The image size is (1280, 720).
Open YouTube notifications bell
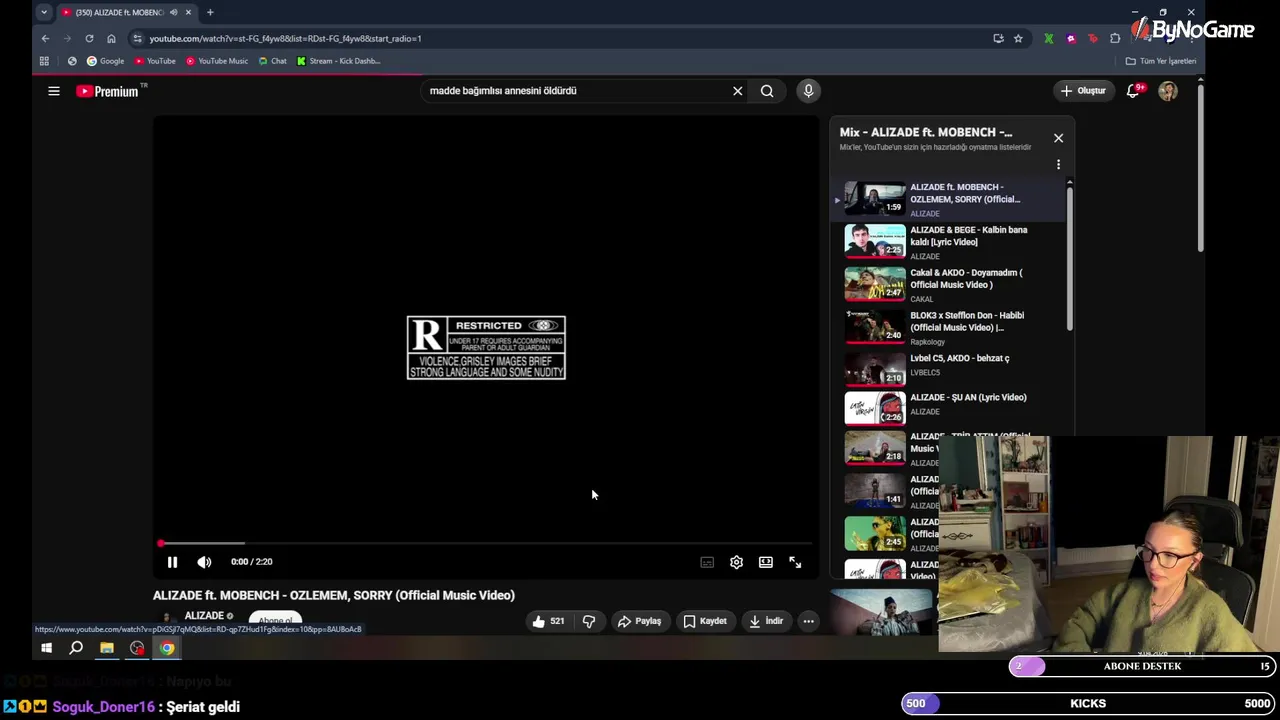pyautogui.click(x=1134, y=91)
